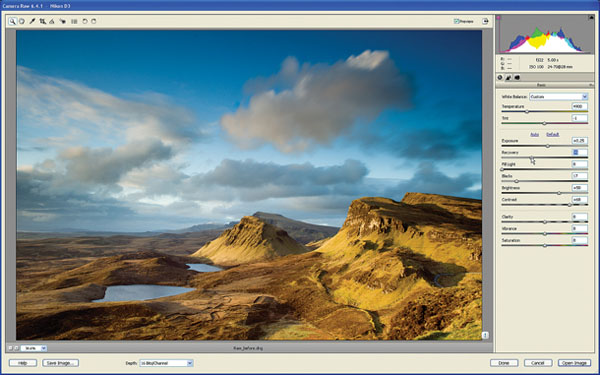
Task: Open the zoom level dropdown
Action: click(x=34, y=348)
